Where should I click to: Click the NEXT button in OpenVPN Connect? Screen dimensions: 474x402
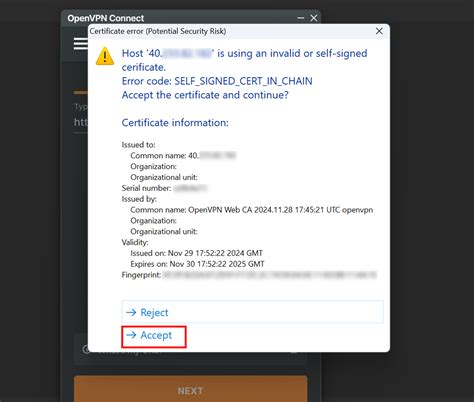[190, 389]
